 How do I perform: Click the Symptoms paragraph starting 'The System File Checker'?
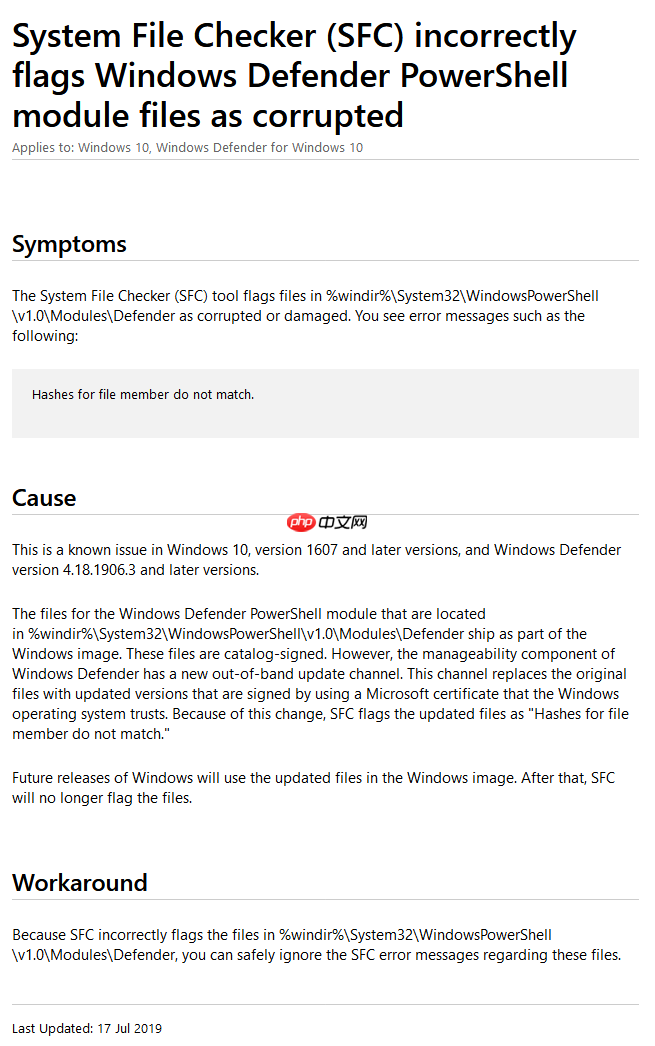click(305, 316)
